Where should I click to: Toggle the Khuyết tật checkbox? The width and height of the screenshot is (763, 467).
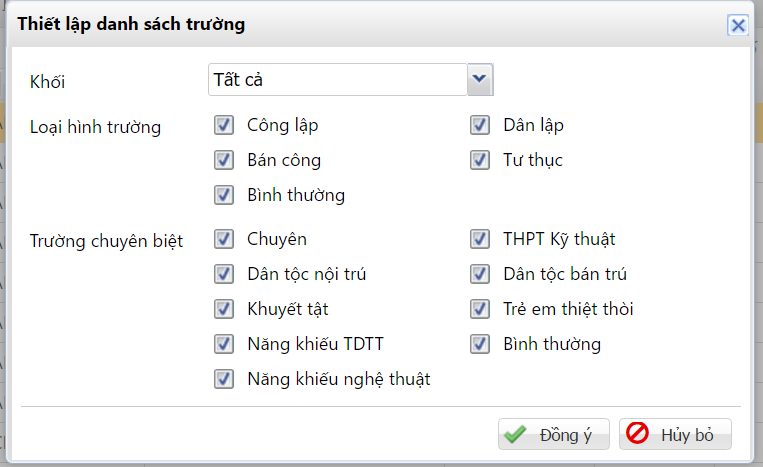(224, 309)
